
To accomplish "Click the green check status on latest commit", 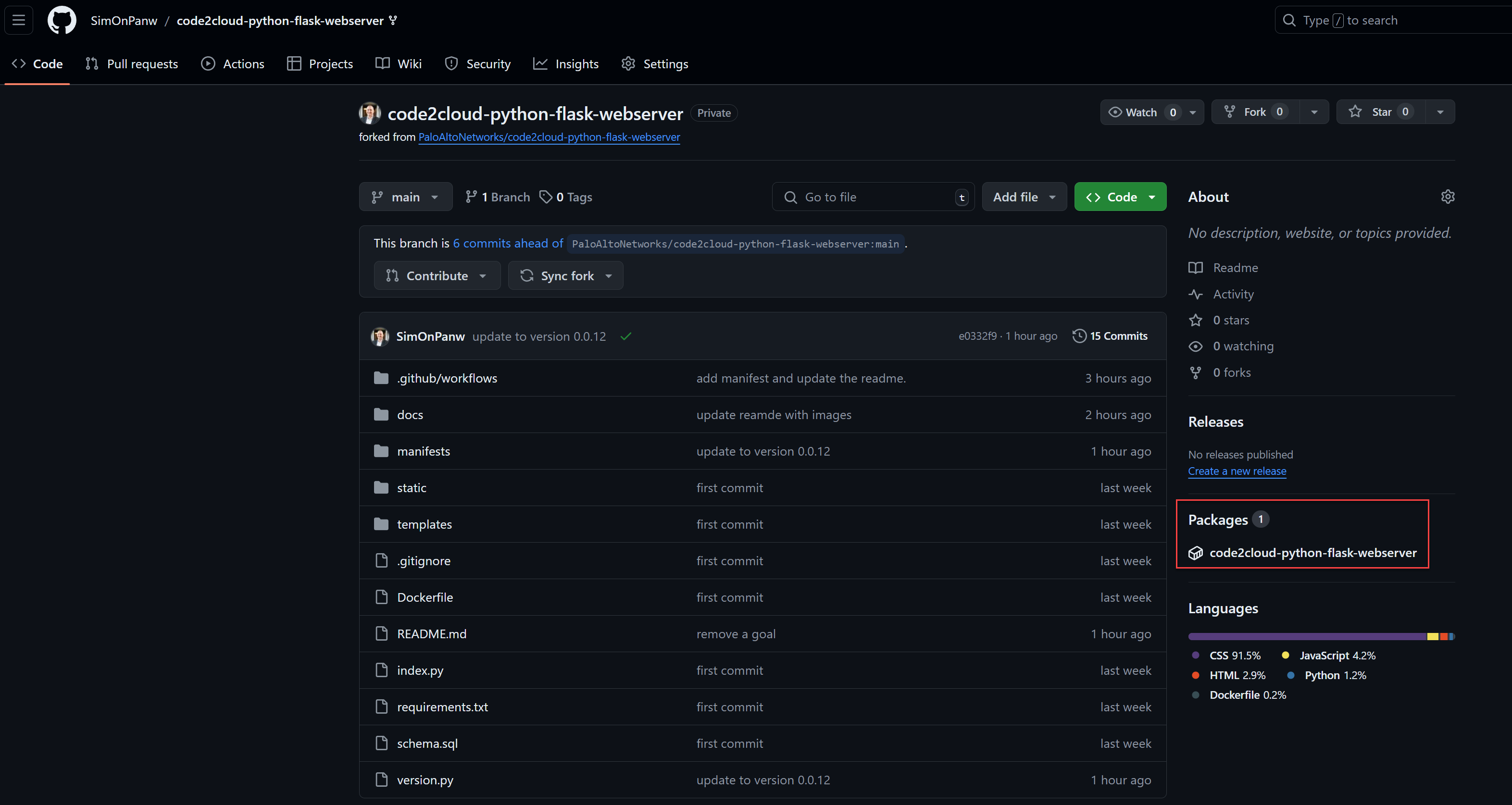I will 625,336.
